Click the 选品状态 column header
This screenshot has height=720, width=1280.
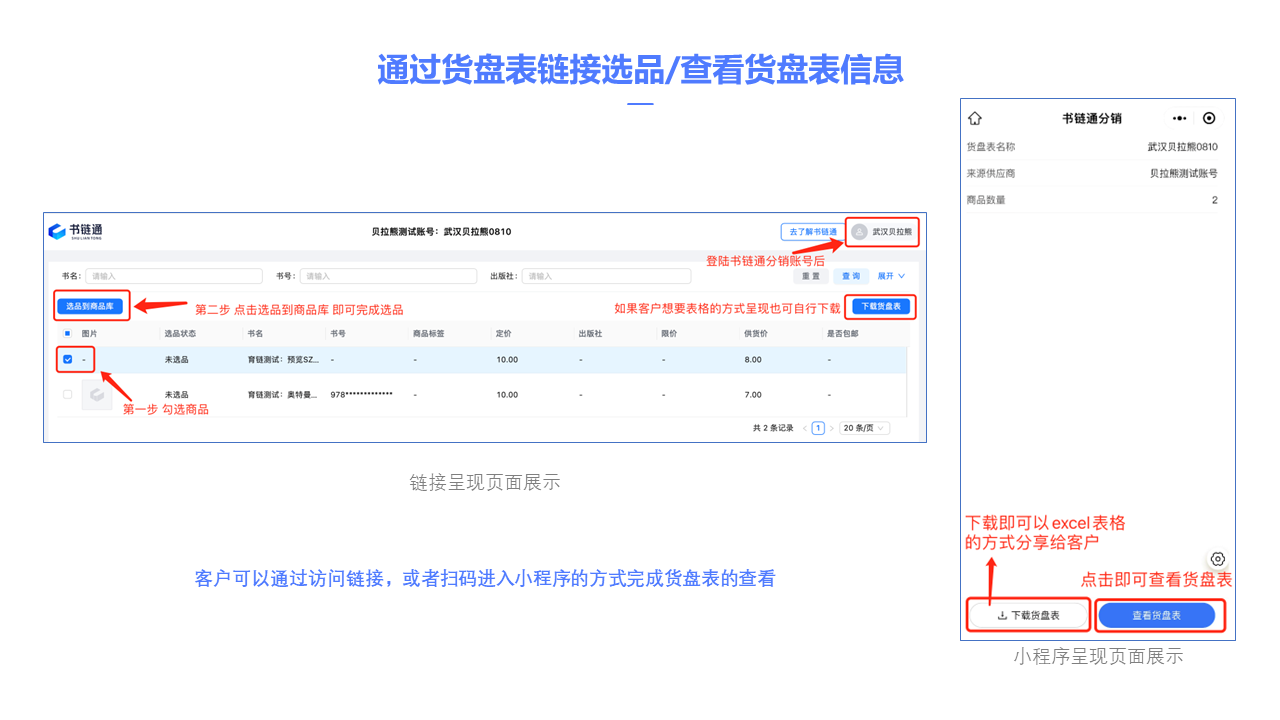180,333
